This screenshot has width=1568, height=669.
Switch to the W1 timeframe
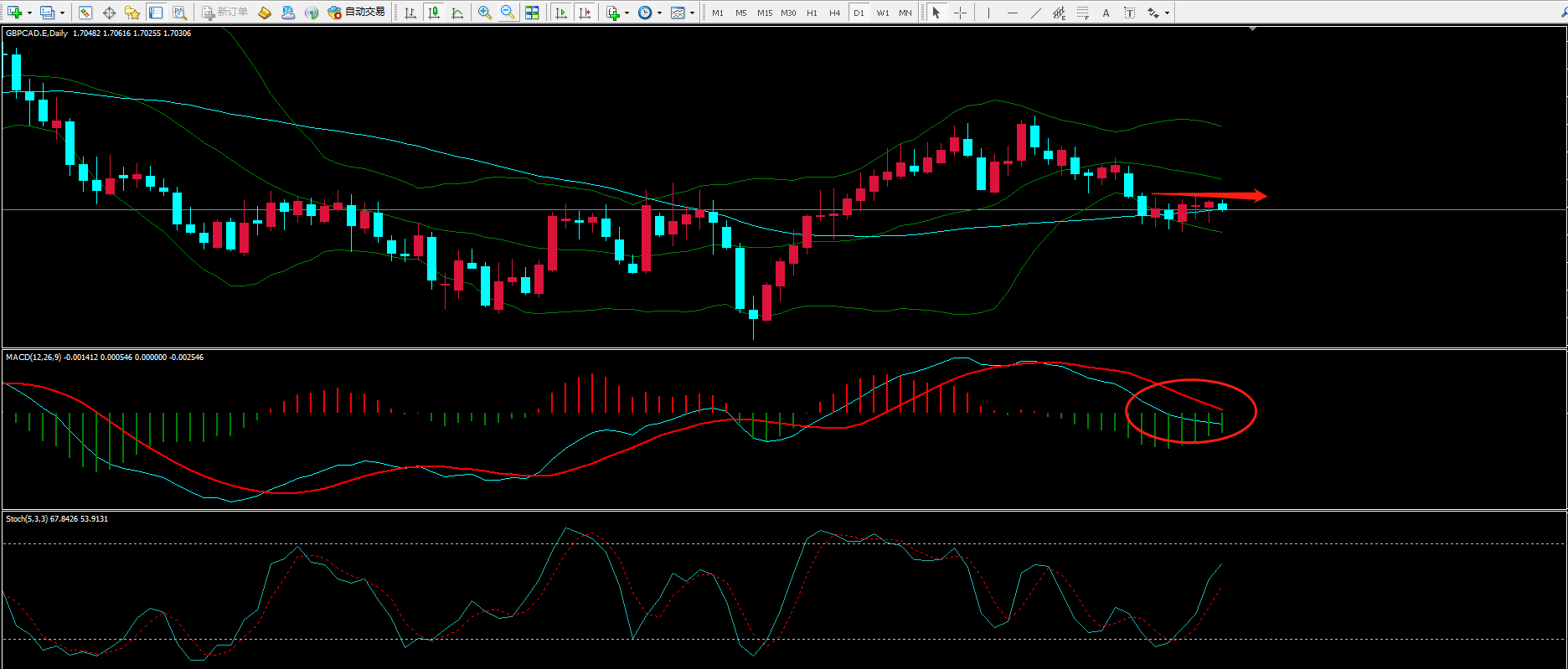coord(883,13)
